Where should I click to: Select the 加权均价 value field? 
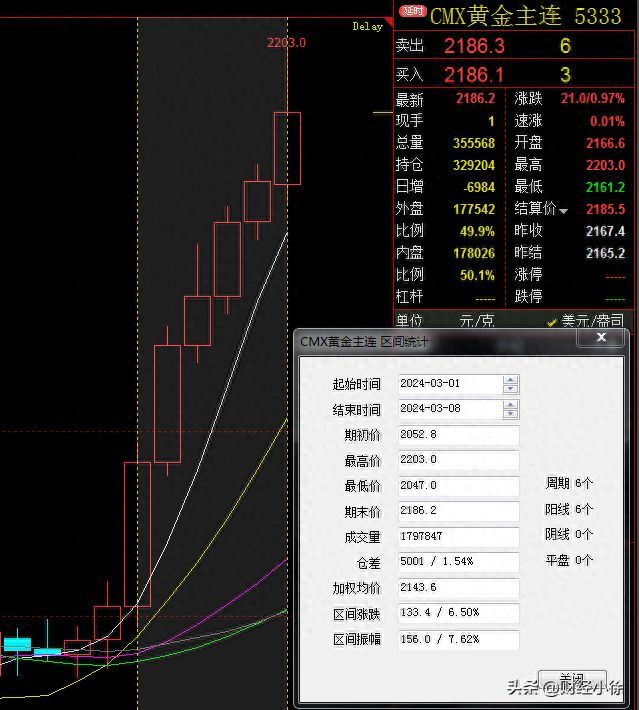pyautogui.click(x=458, y=588)
